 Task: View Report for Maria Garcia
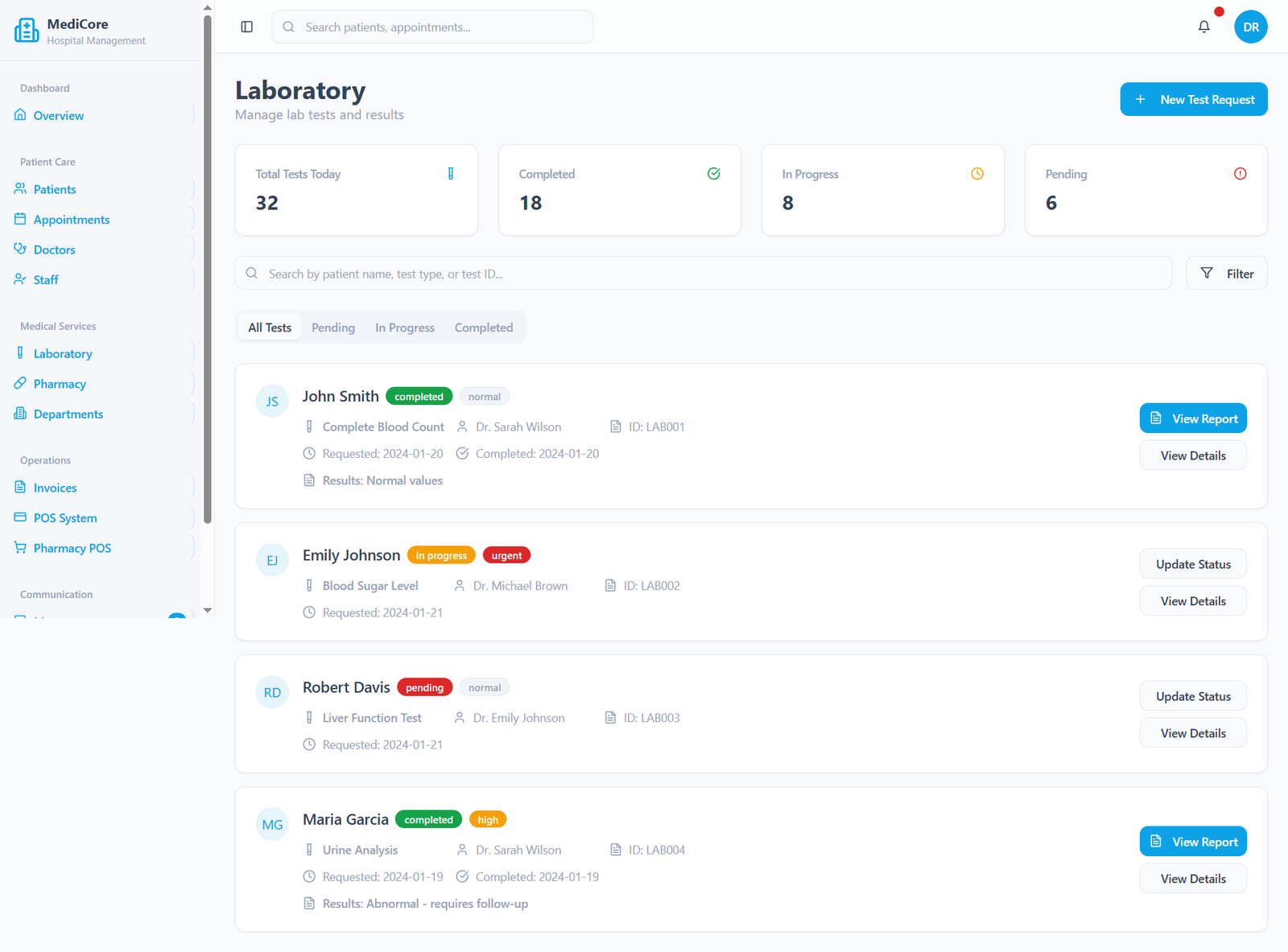(1192, 842)
